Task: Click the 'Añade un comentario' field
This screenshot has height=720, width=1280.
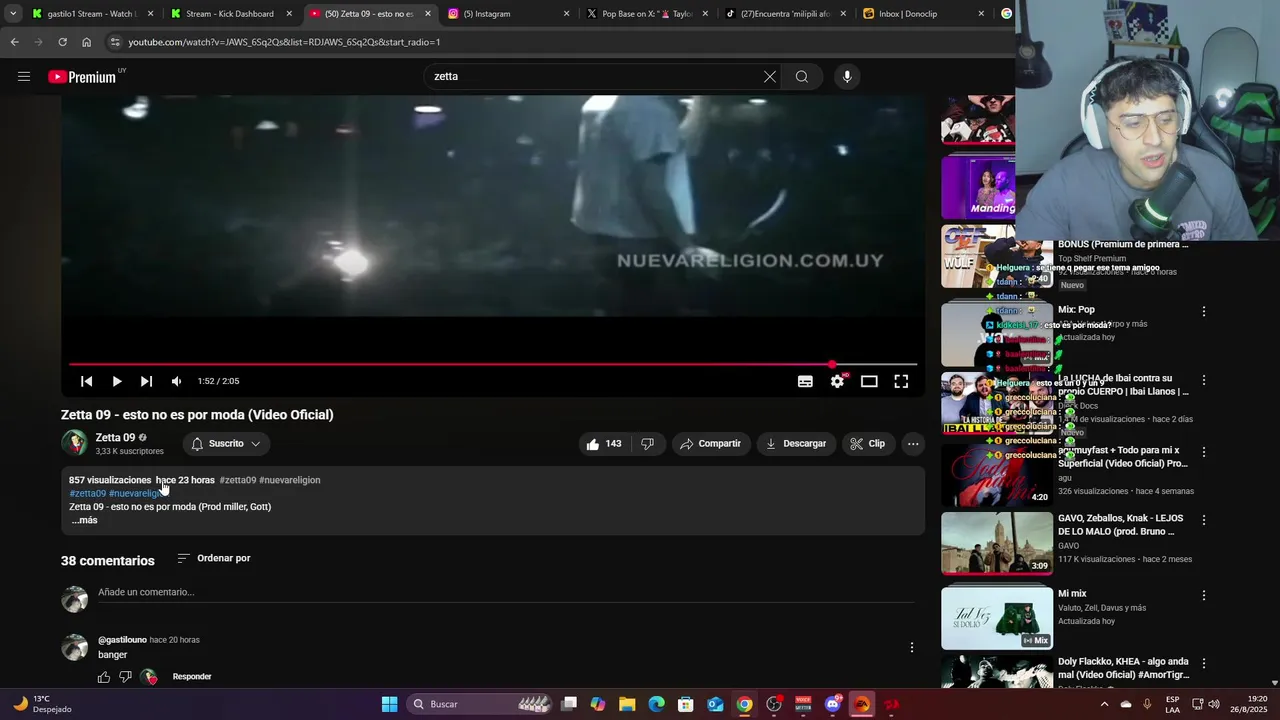Action: pyautogui.click(x=506, y=592)
